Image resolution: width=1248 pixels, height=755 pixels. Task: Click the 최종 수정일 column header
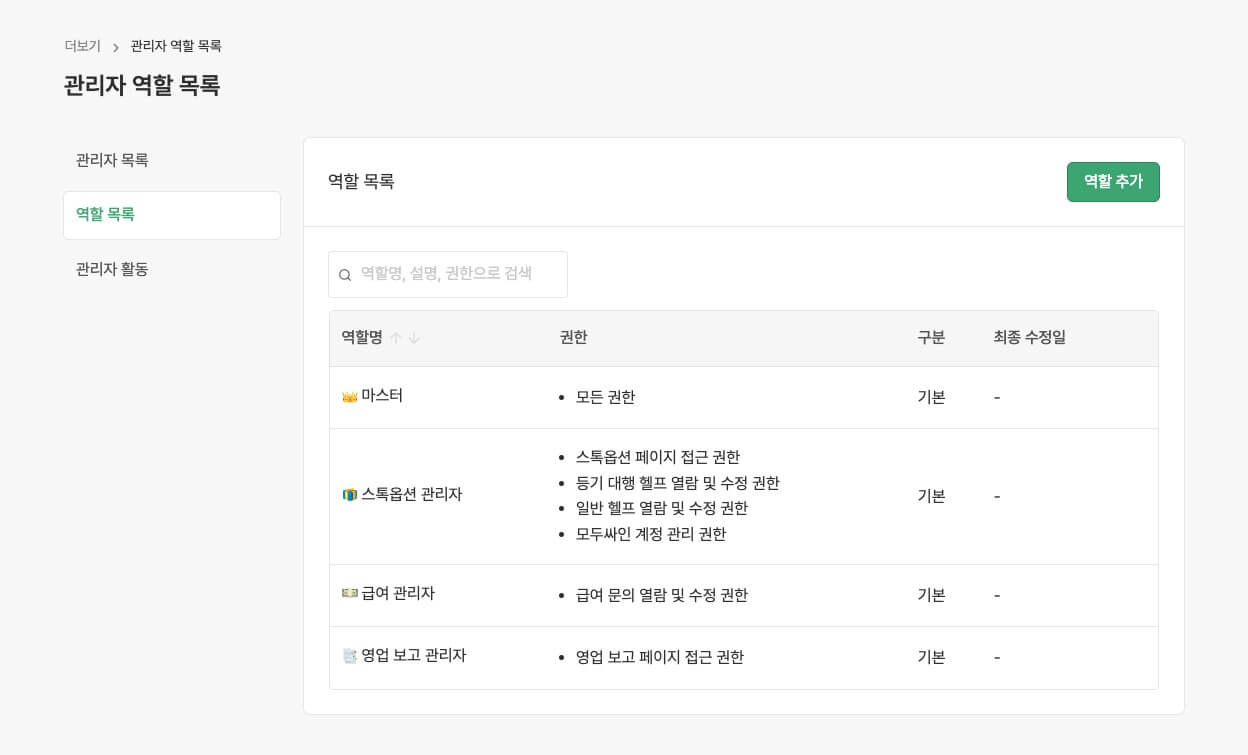click(1029, 338)
